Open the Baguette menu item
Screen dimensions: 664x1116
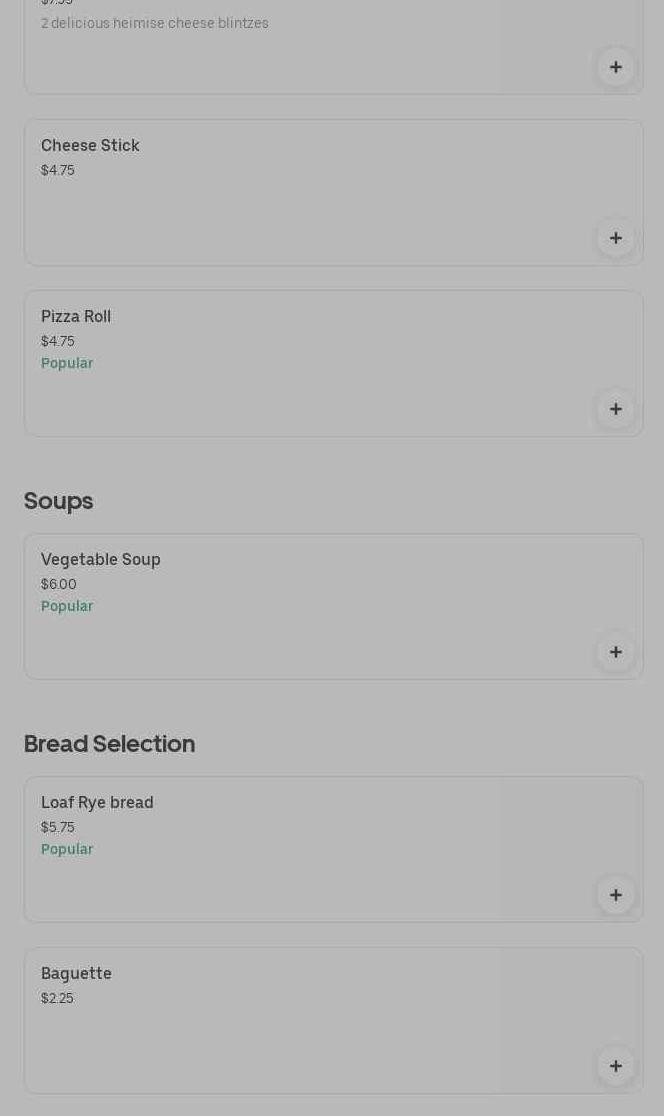click(x=76, y=974)
